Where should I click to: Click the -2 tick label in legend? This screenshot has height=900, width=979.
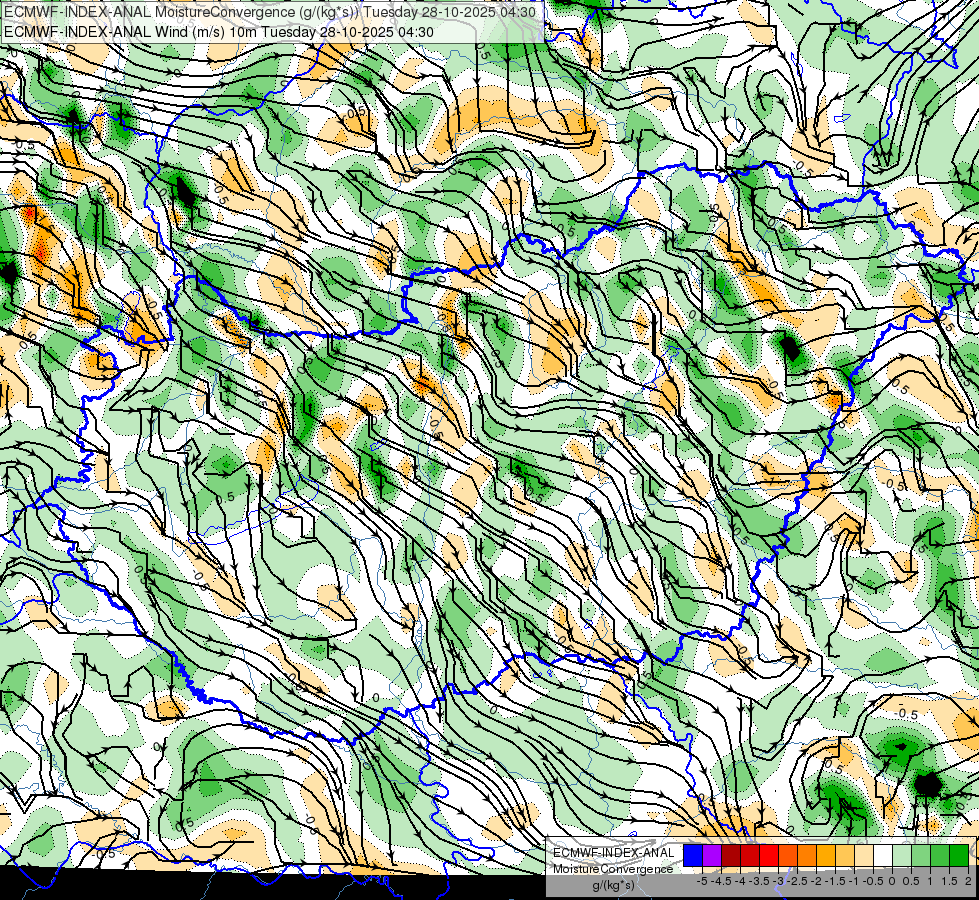(x=817, y=881)
